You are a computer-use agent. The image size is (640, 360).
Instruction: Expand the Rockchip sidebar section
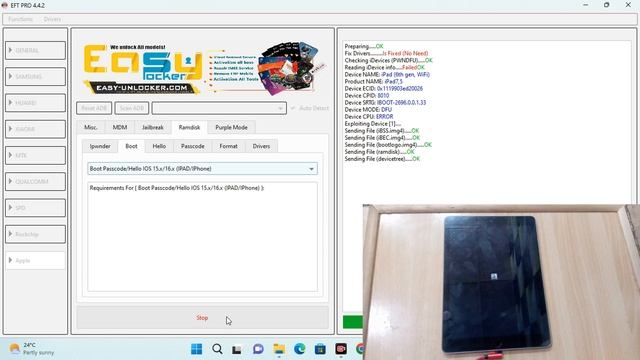[36, 234]
